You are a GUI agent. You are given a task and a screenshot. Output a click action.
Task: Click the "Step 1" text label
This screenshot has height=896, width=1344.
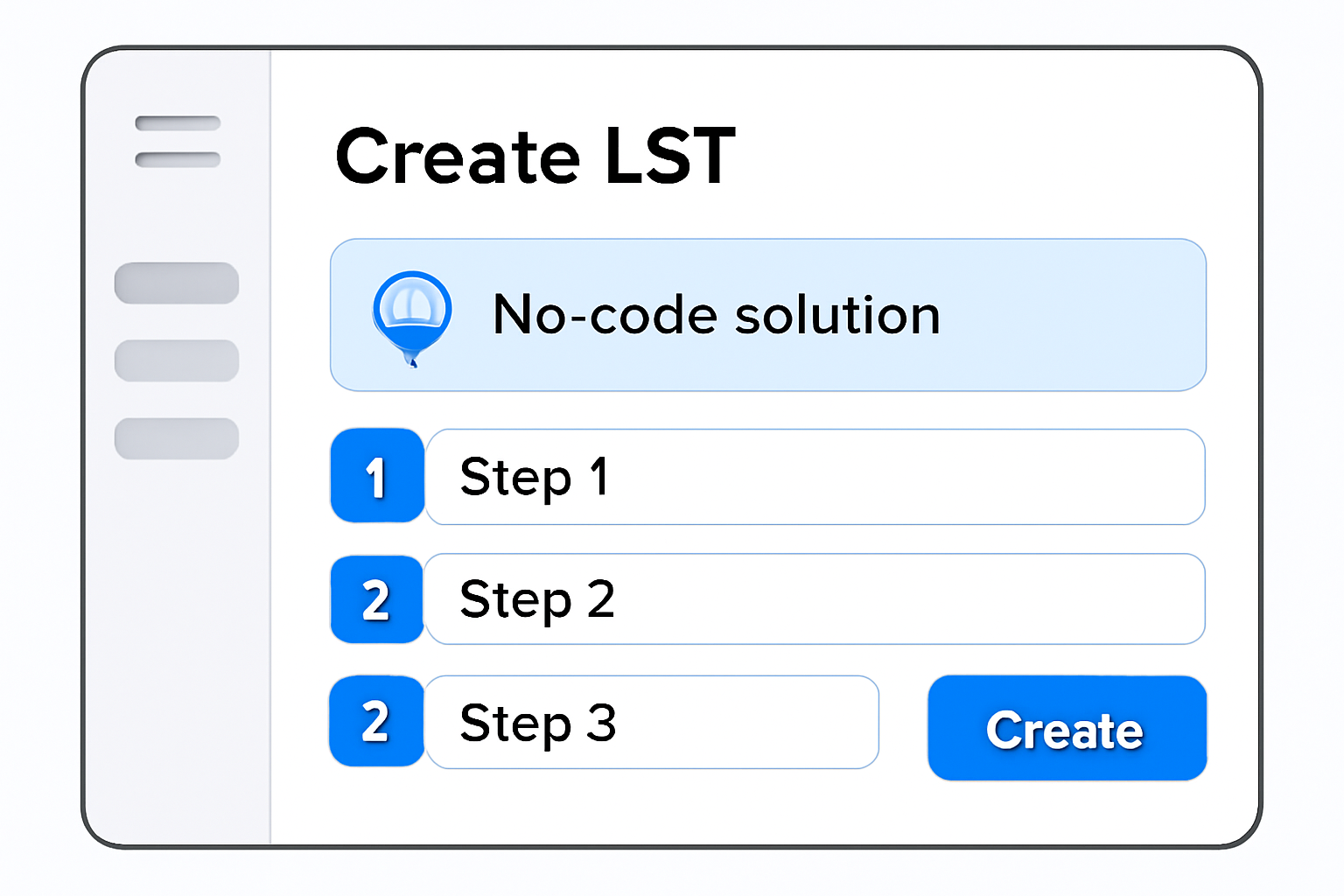[x=534, y=478]
